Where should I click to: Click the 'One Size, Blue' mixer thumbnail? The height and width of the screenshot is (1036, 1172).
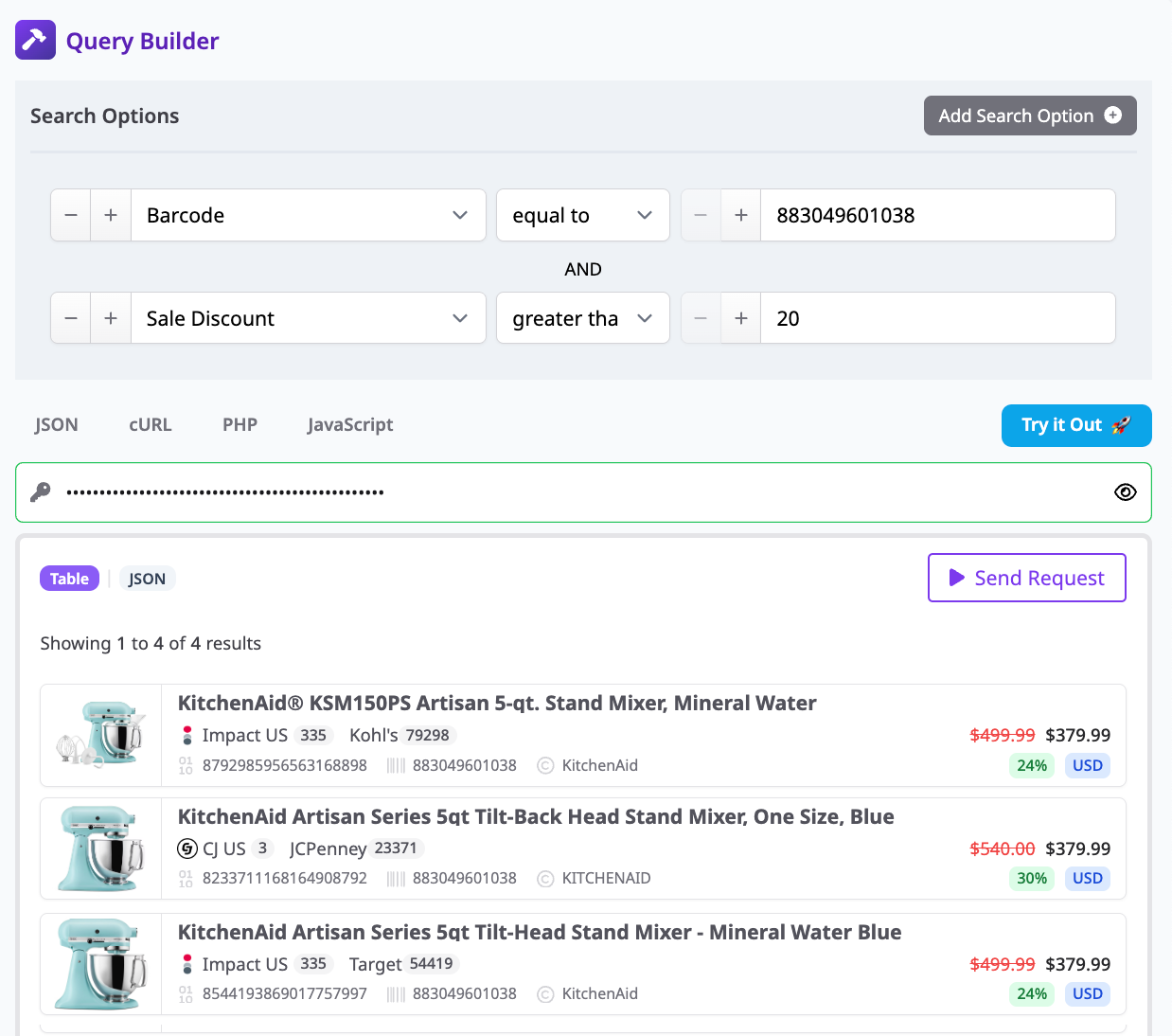click(101, 848)
